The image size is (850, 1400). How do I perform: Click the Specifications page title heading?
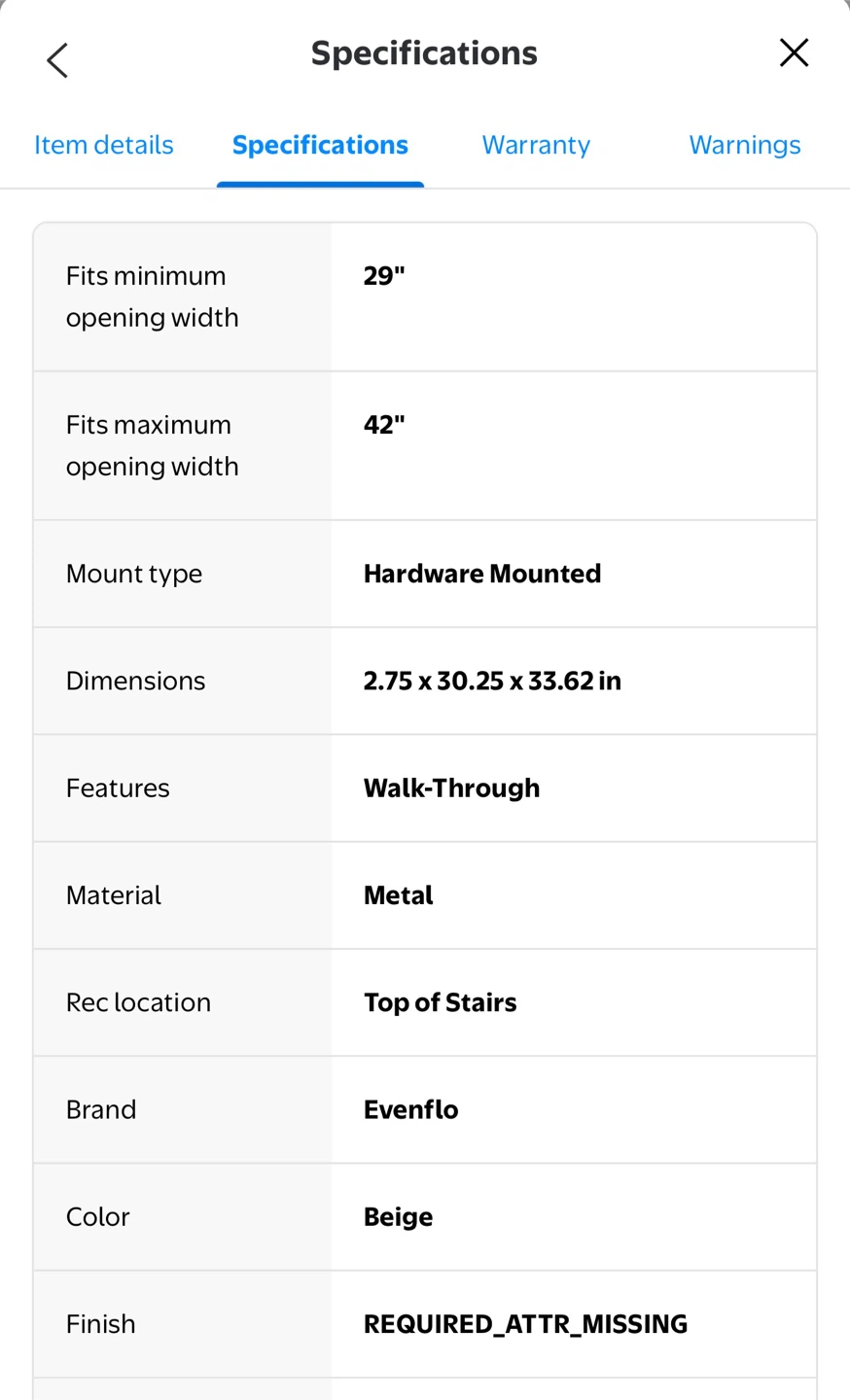click(424, 53)
